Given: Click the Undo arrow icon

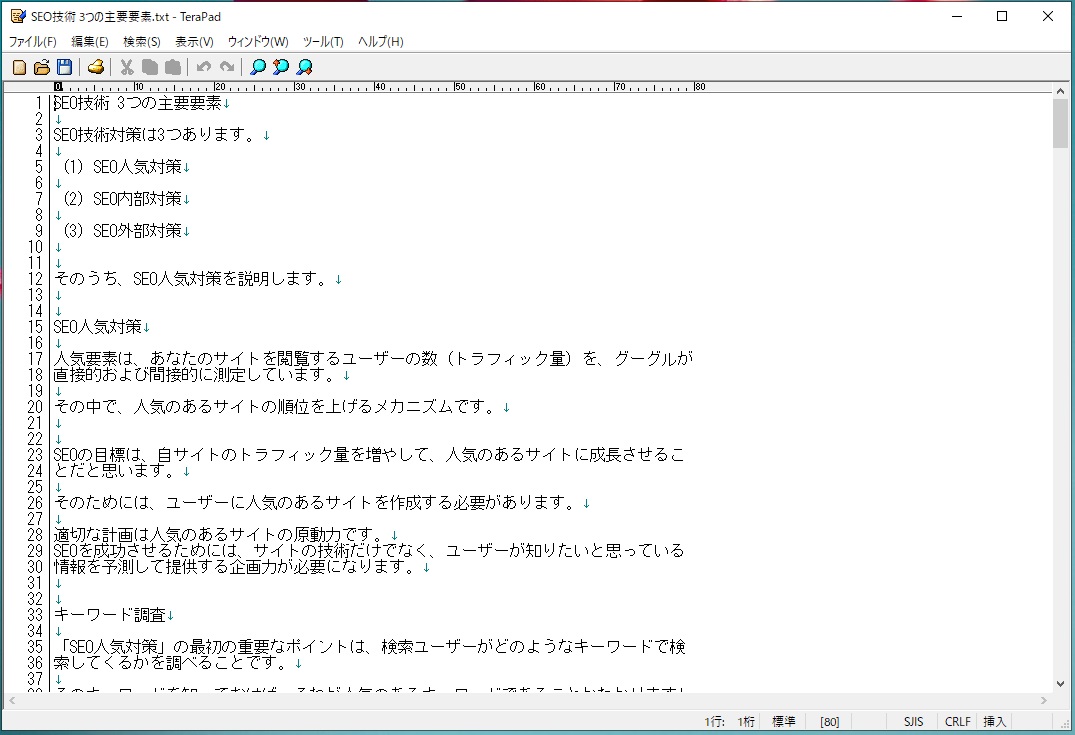Looking at the screenshot, I should [x=204, y=67].
